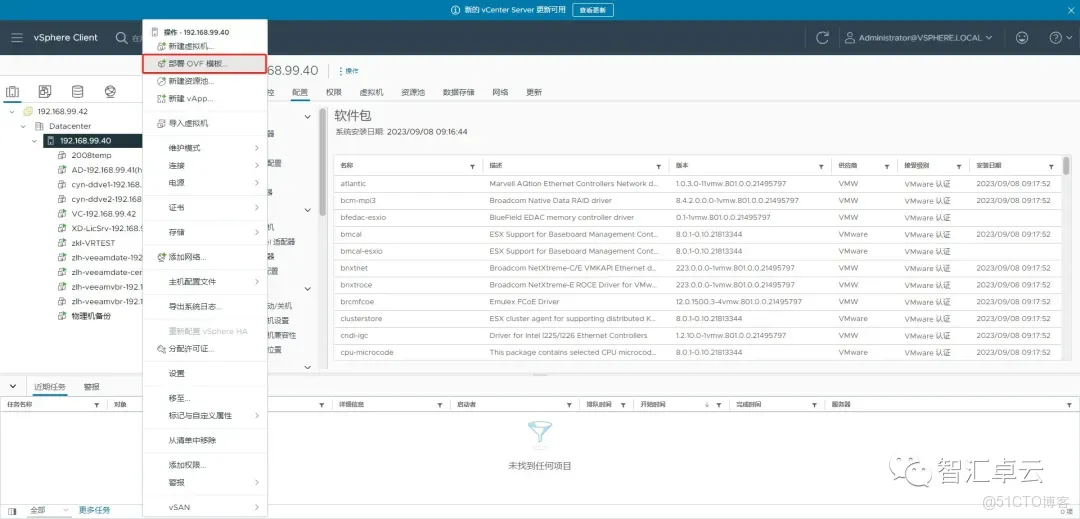Filter the 安装日期 column
The width and height of the screenshot is (1080, 519).
[1051, 167]
